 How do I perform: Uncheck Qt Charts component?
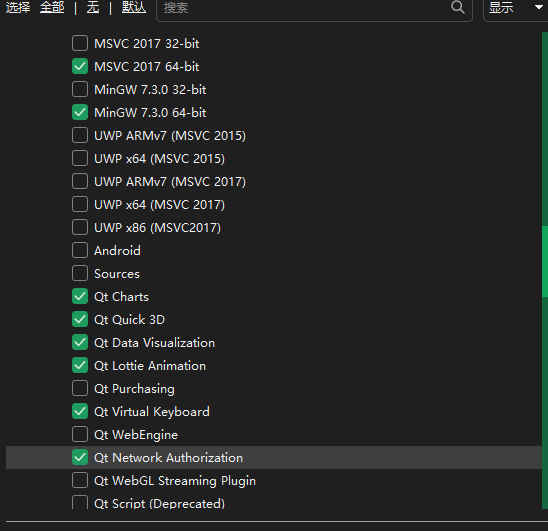coord(80,296)
